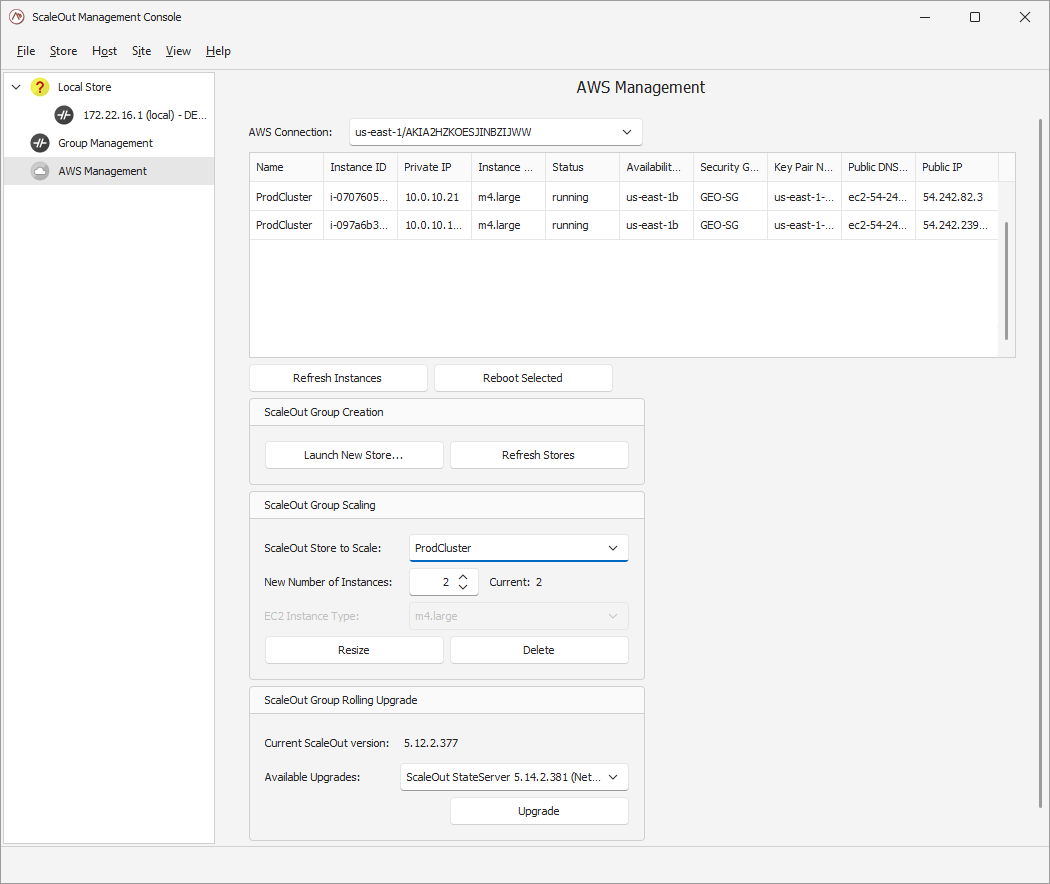1050x884 pixels.
Task: Increase New Number of Instances with up arrow
Action: [463, 577]
